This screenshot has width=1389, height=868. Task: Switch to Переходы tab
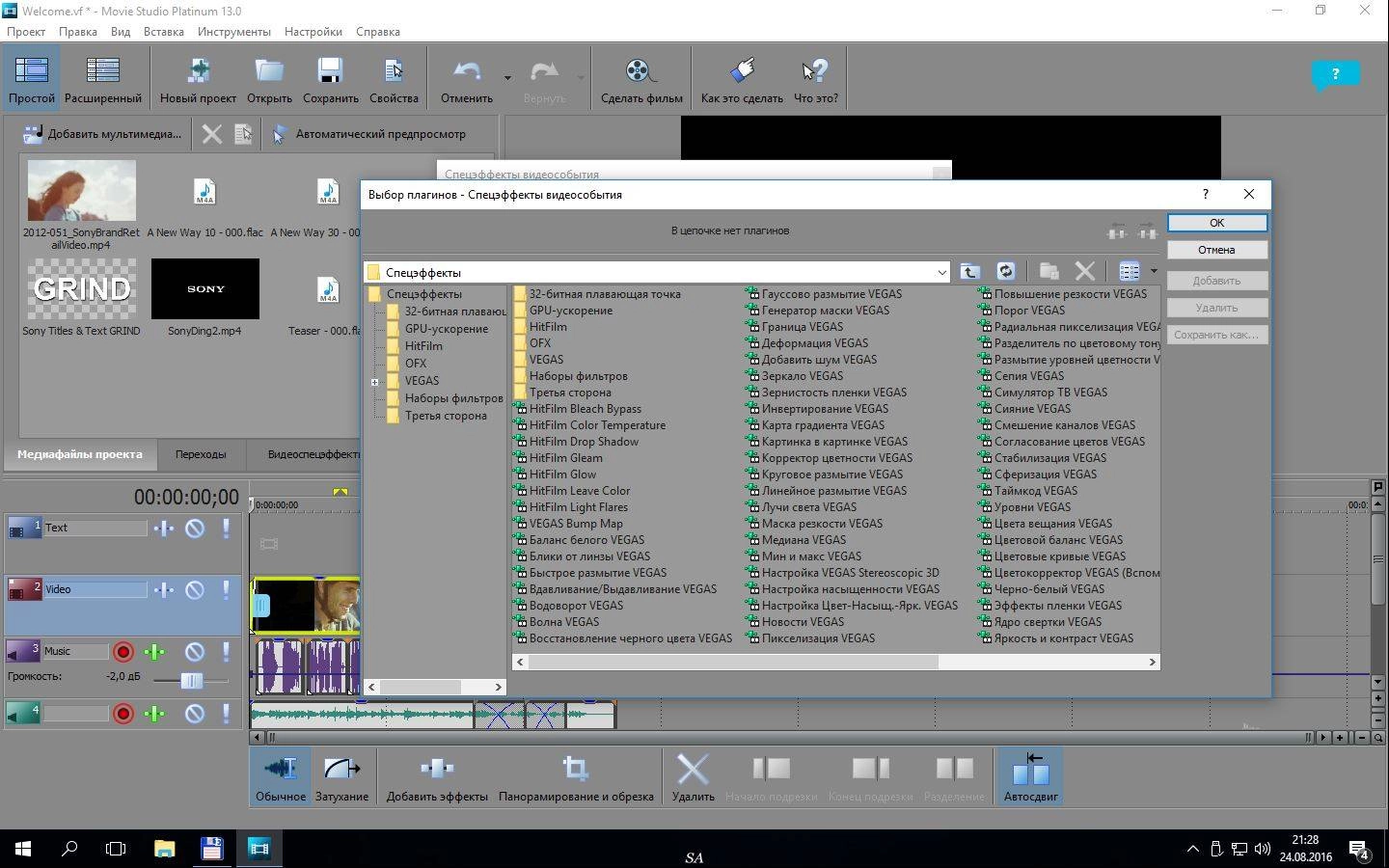(x=201, y=454)
